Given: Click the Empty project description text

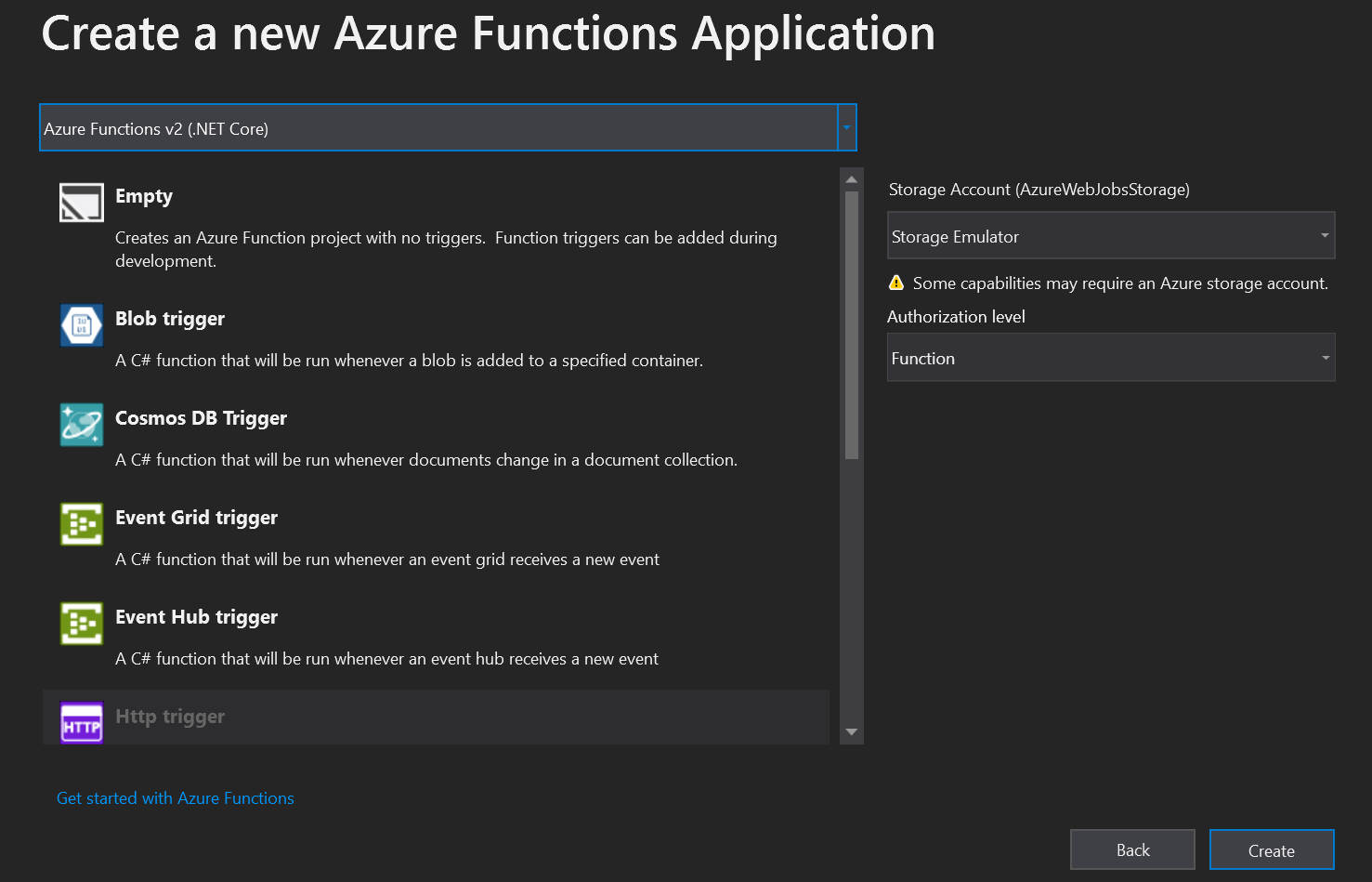Looking at the screenshot, I should (x=446, y=249).
